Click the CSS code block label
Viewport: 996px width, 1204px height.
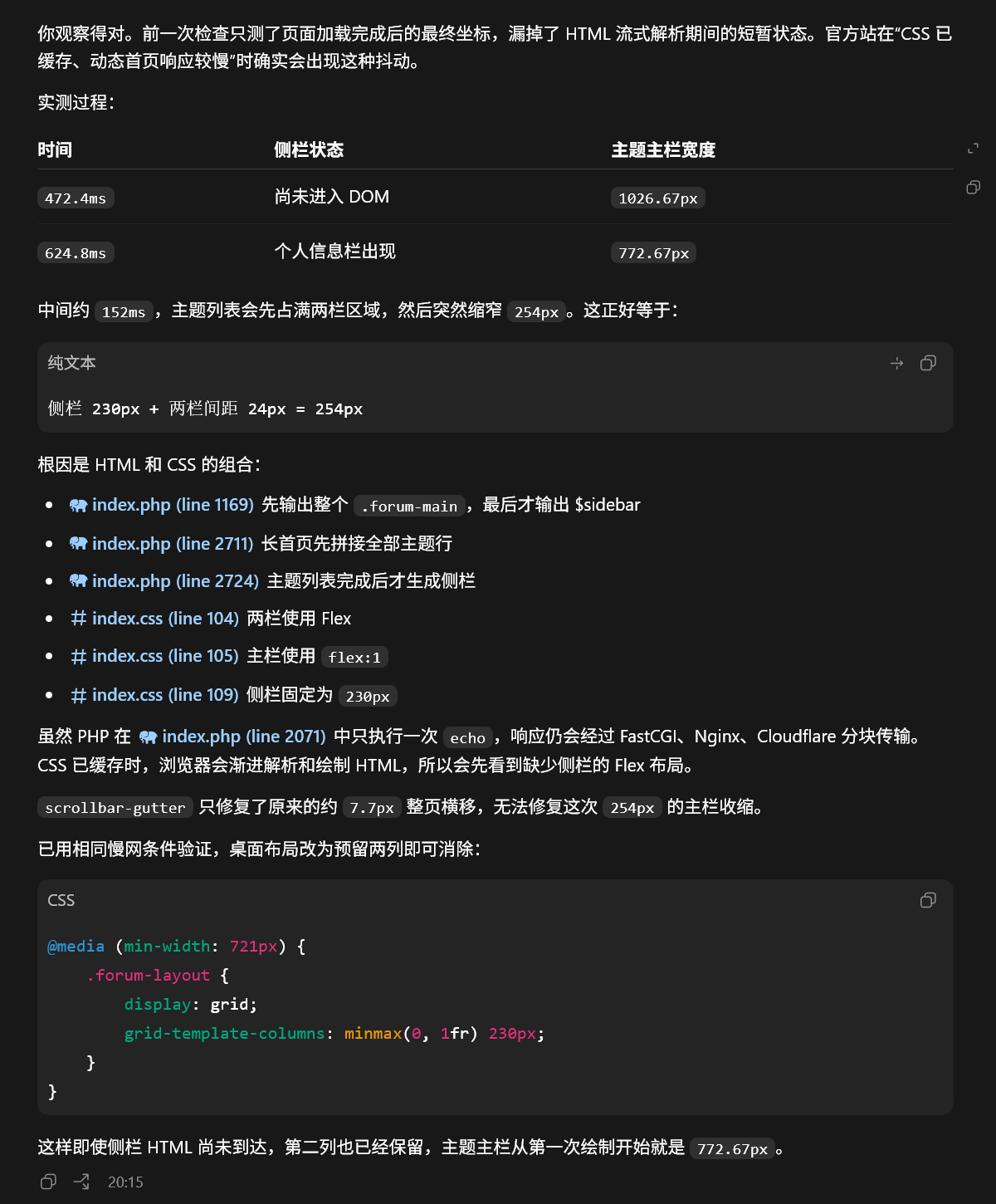pyautogui.click(x=61, y=900)
